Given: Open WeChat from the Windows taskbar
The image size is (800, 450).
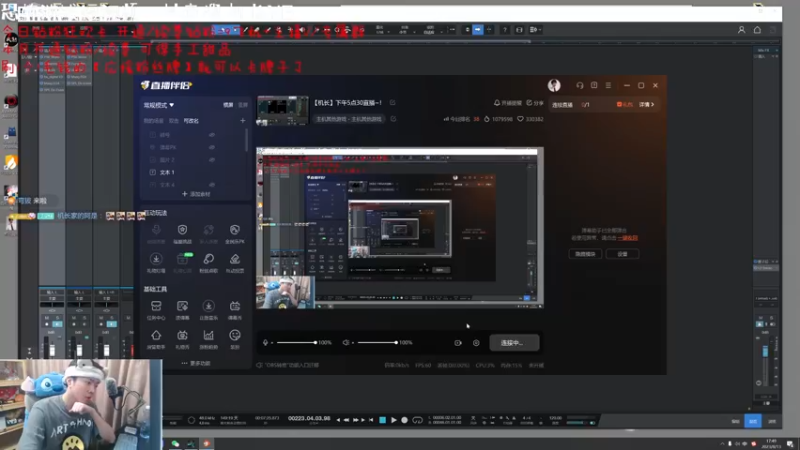Looking at the screenshot, I should tap(175, 443).
